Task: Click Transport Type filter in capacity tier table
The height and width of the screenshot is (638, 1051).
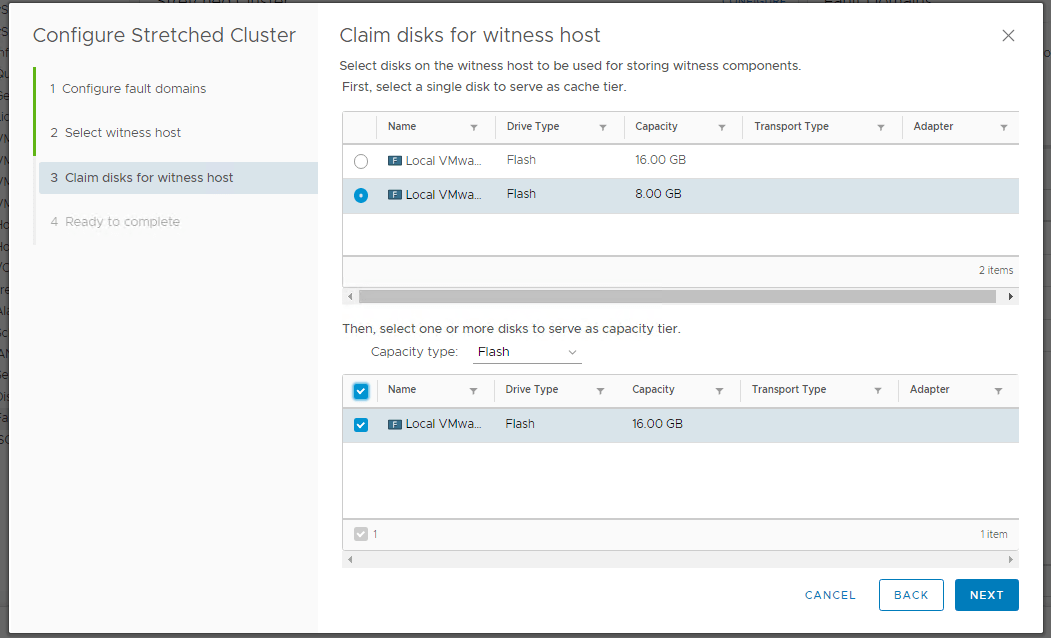Action: point(877,391)
